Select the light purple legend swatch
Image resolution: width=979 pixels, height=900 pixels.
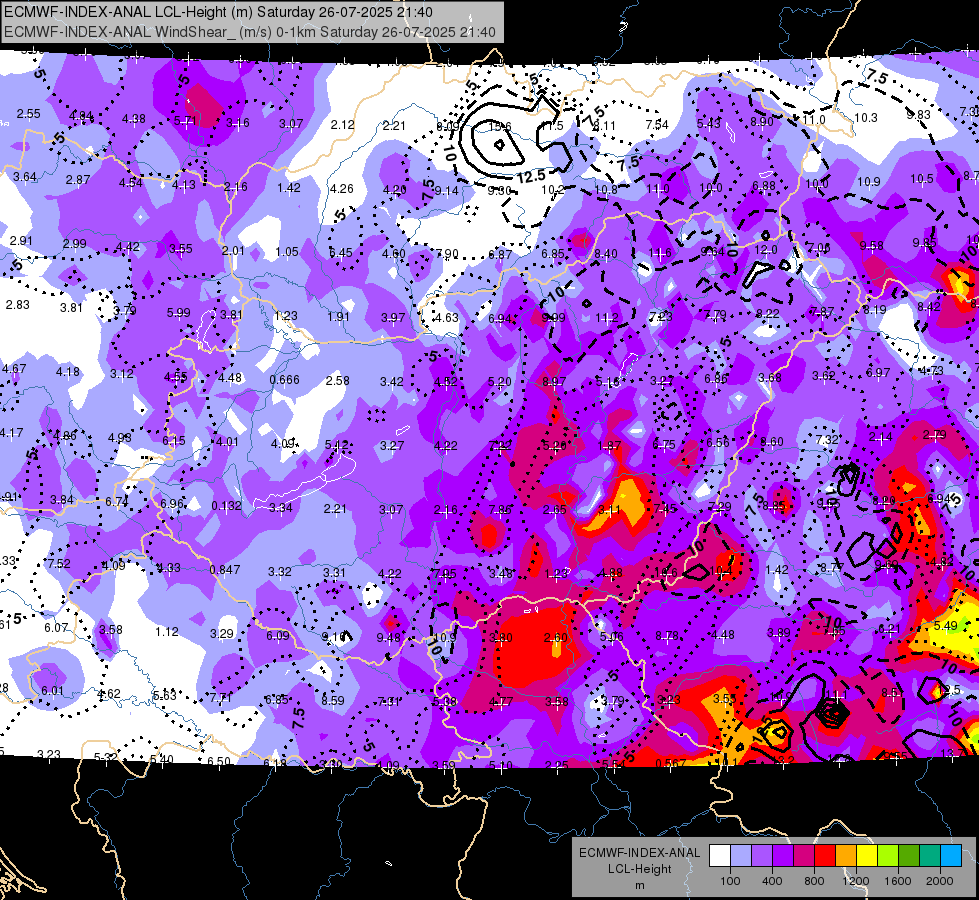pyautogui.click(x=762, y=855)
